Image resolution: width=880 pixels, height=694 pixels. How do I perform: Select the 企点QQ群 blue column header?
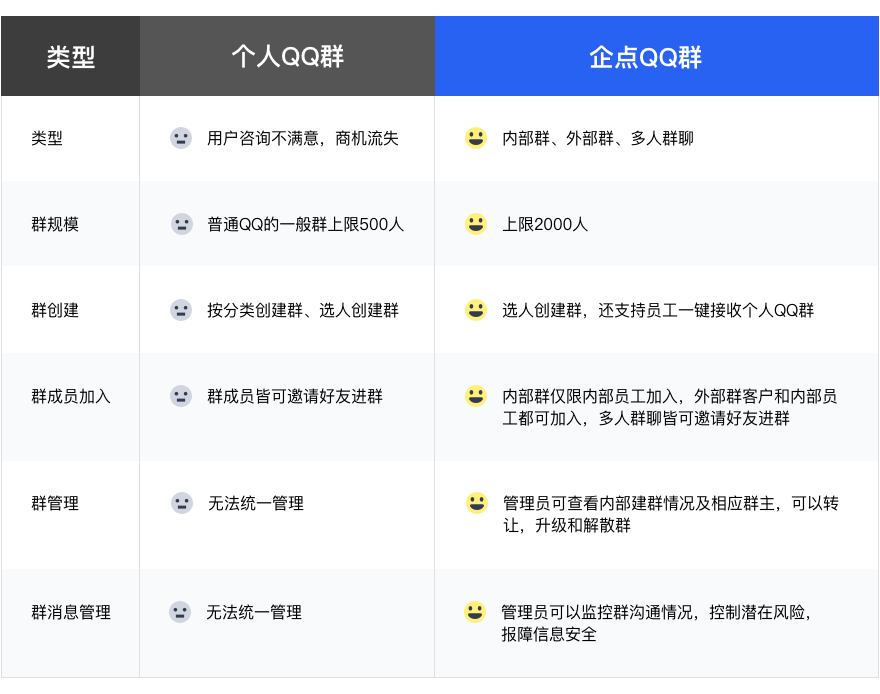657,56
